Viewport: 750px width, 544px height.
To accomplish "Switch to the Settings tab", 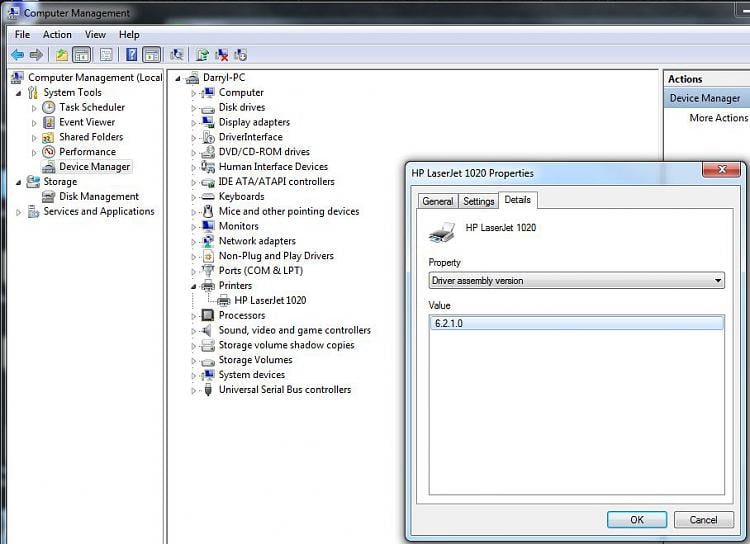I will 478,201.
